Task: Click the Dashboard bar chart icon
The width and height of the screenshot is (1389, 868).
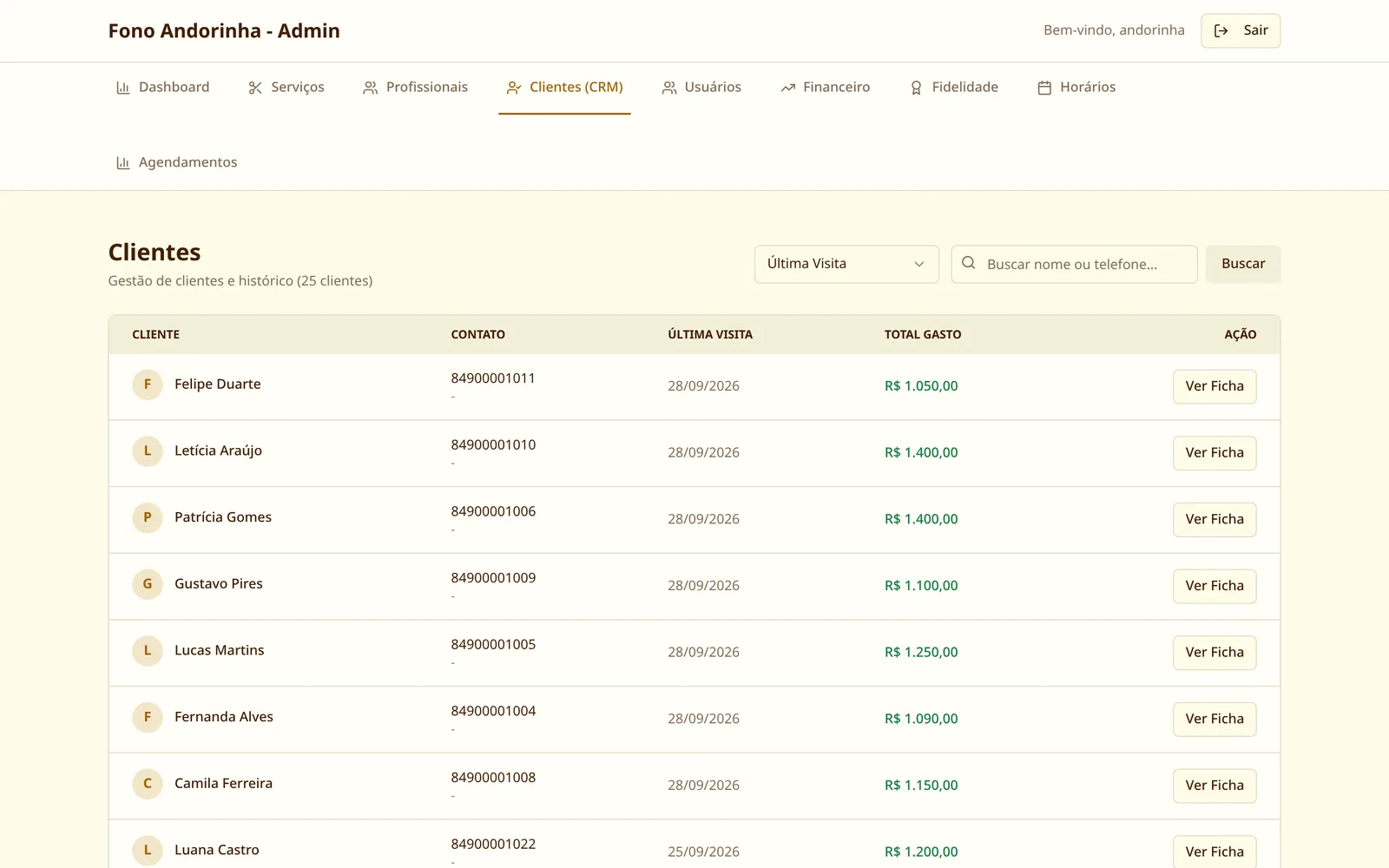Action: [122, 88]
